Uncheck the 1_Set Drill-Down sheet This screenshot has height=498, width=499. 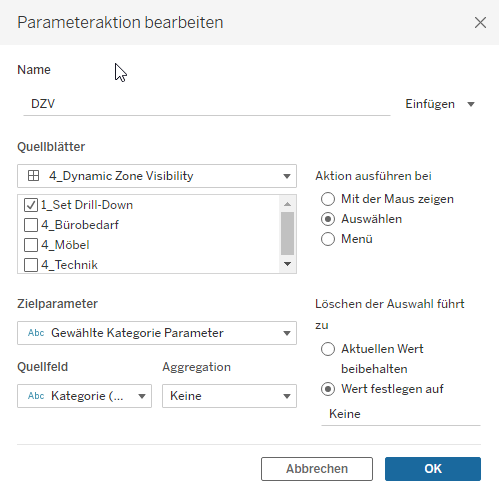[31, 205]
